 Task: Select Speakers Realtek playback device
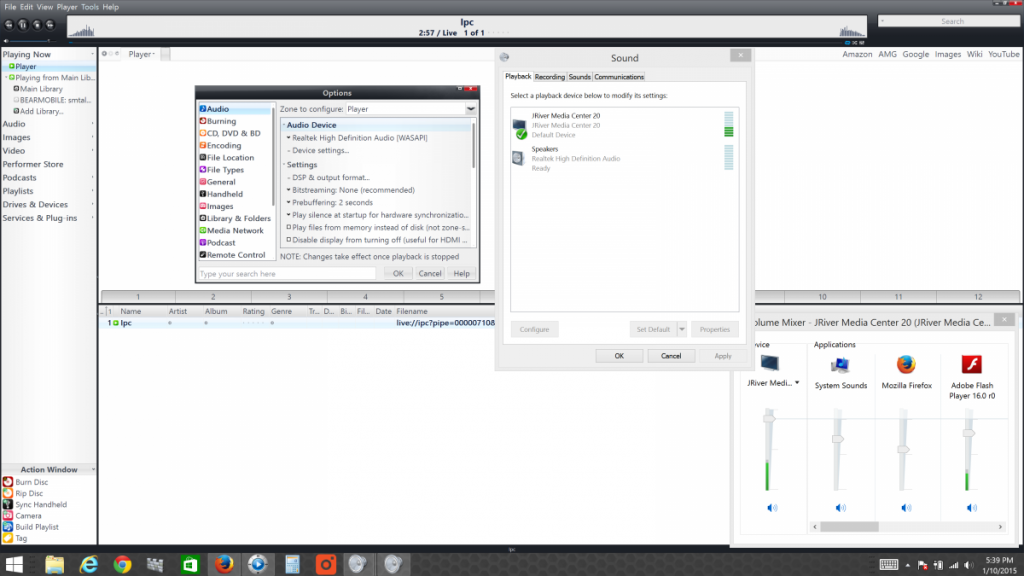(624, 158)
